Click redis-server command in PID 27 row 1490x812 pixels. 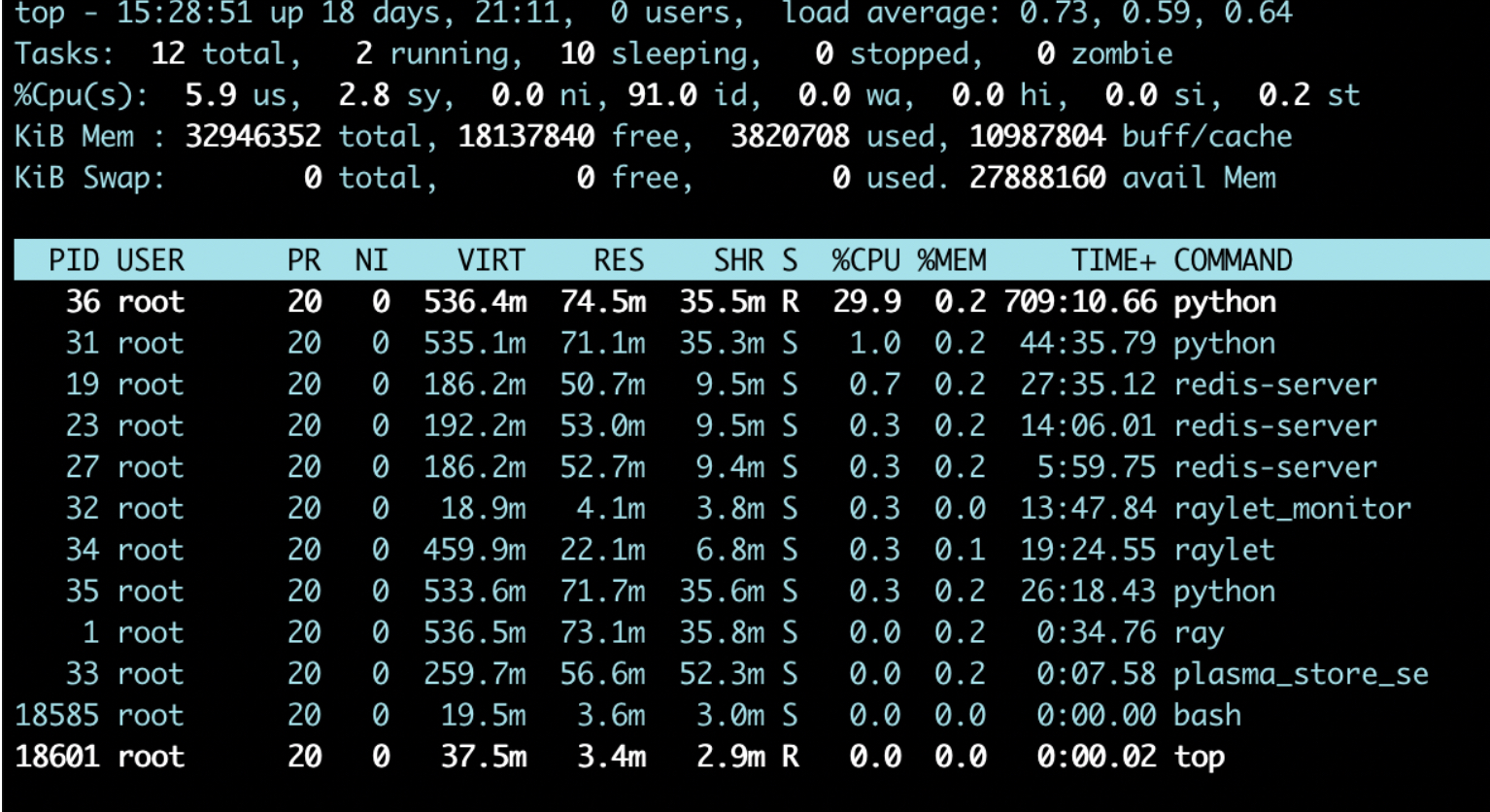(x=1275, y=467)
